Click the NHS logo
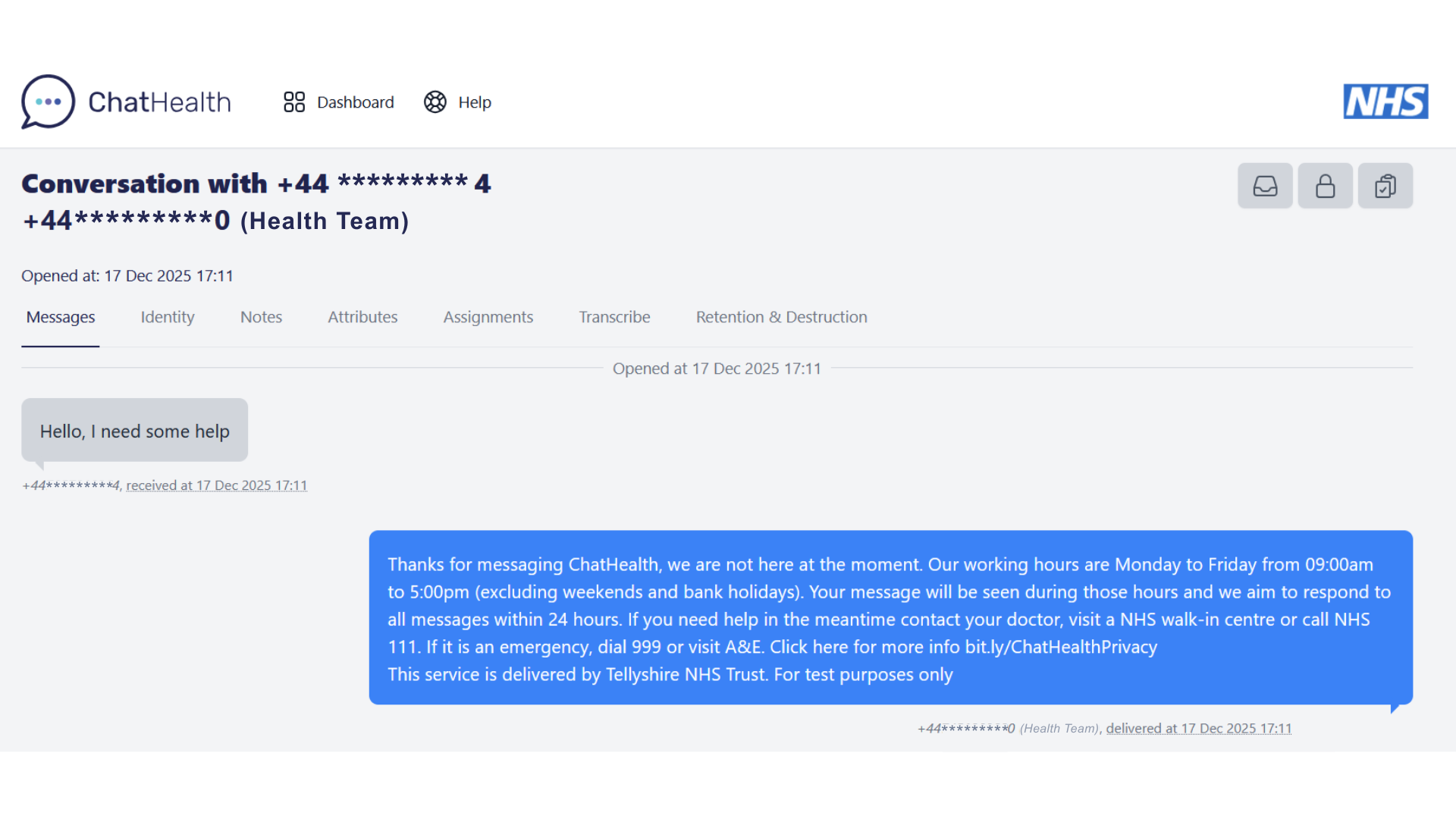 coord(1385,102)
